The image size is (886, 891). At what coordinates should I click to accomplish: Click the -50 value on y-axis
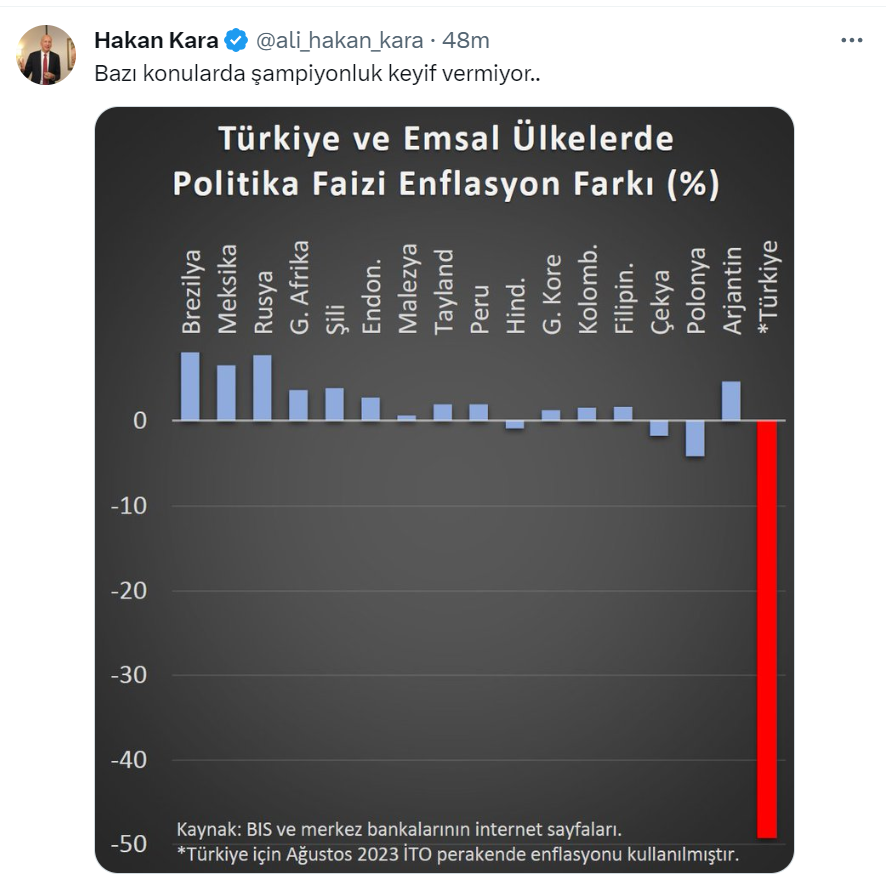tap(129, 844)
